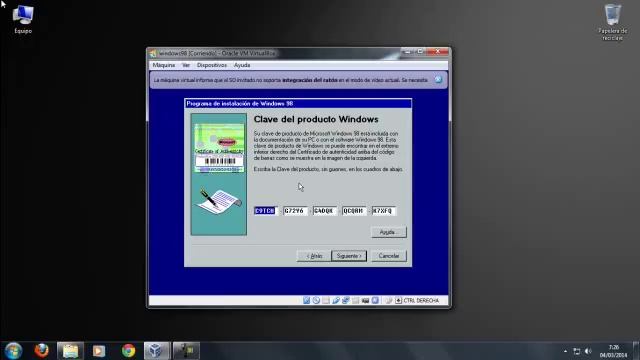Click the fifth product key field
640x360 pixels.
coord(384,211)
